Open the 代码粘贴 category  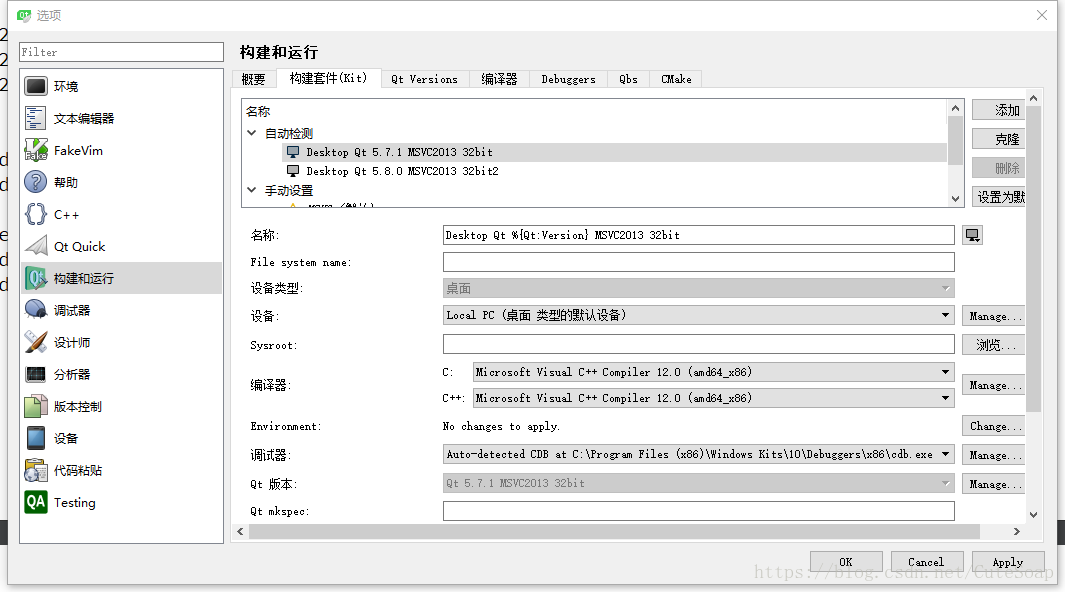click(121, 470)
